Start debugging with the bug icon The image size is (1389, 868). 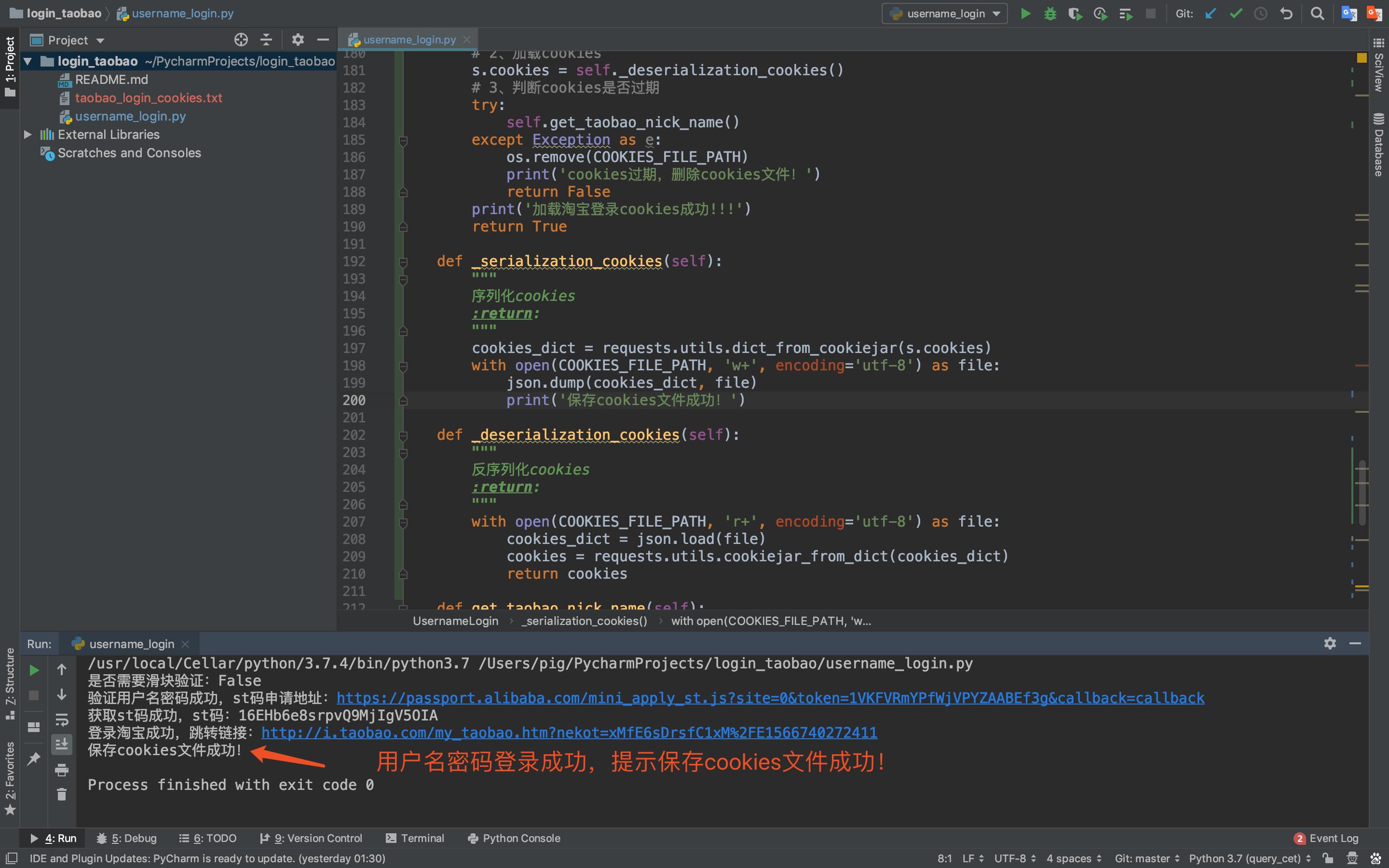[x=1050, y=13]
